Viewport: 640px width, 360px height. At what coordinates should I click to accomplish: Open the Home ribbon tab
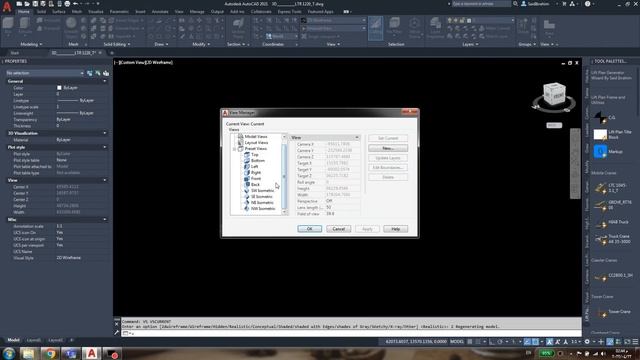pos(24,11)
